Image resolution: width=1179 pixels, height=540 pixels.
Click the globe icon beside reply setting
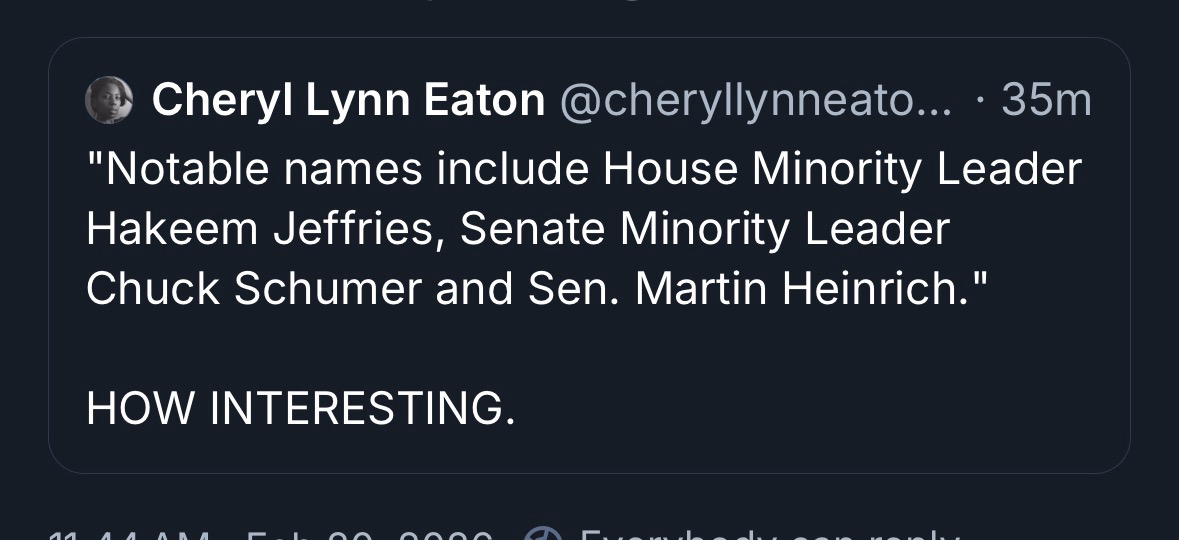(x=544, y=534)
